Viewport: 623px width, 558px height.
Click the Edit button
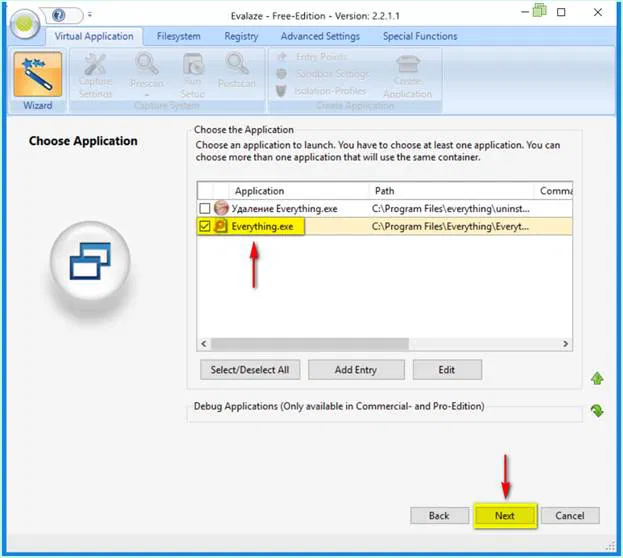pyautogui.click(x=447, y=370)
